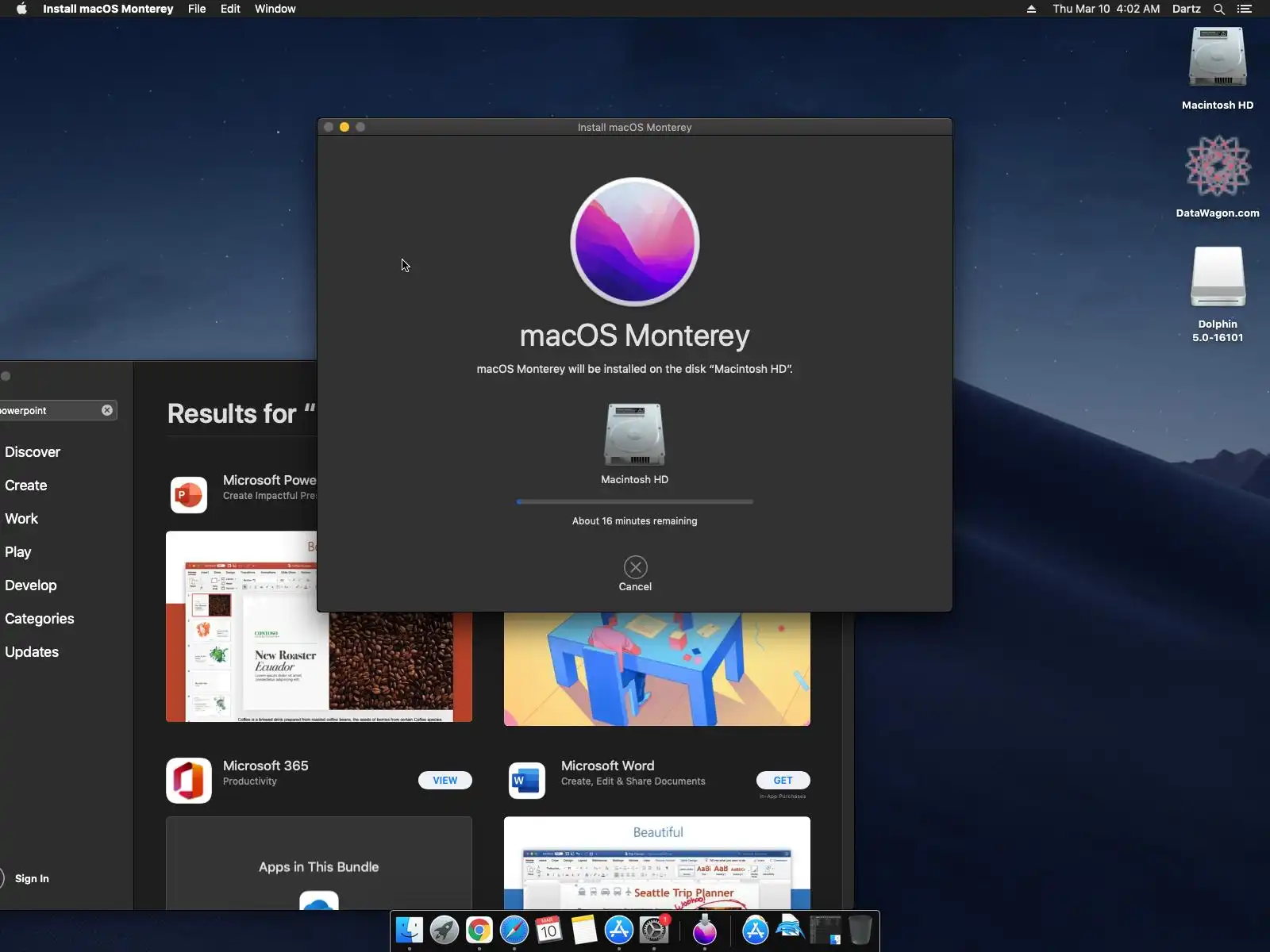Open Calendar from the Dock
1270x952 pixels.
[549, 930]
